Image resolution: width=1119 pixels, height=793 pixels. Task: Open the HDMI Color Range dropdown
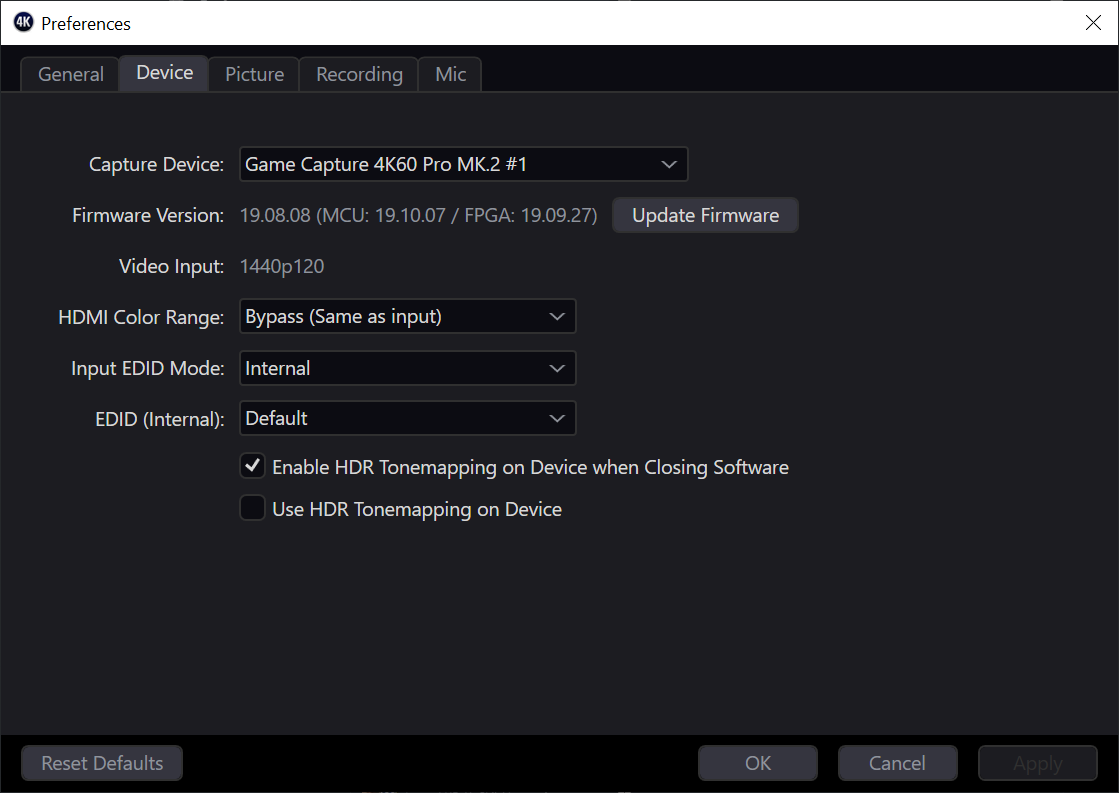point(407,316)
